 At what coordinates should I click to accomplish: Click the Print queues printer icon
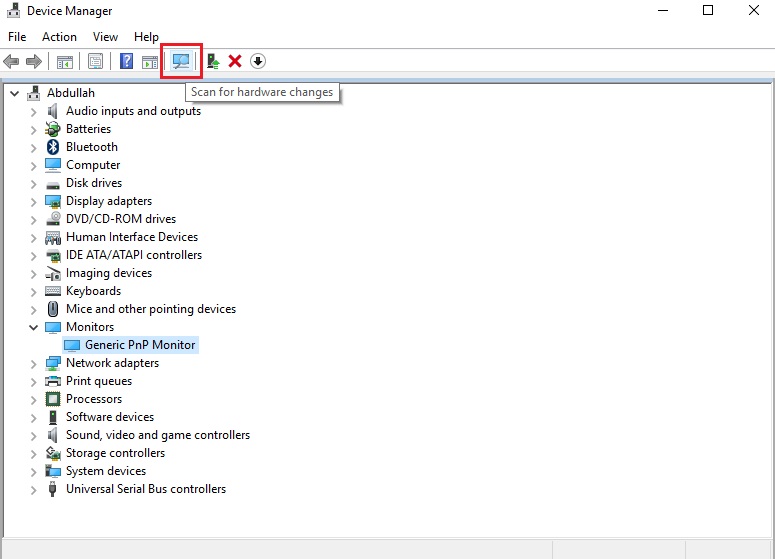[x=53, y=381]
